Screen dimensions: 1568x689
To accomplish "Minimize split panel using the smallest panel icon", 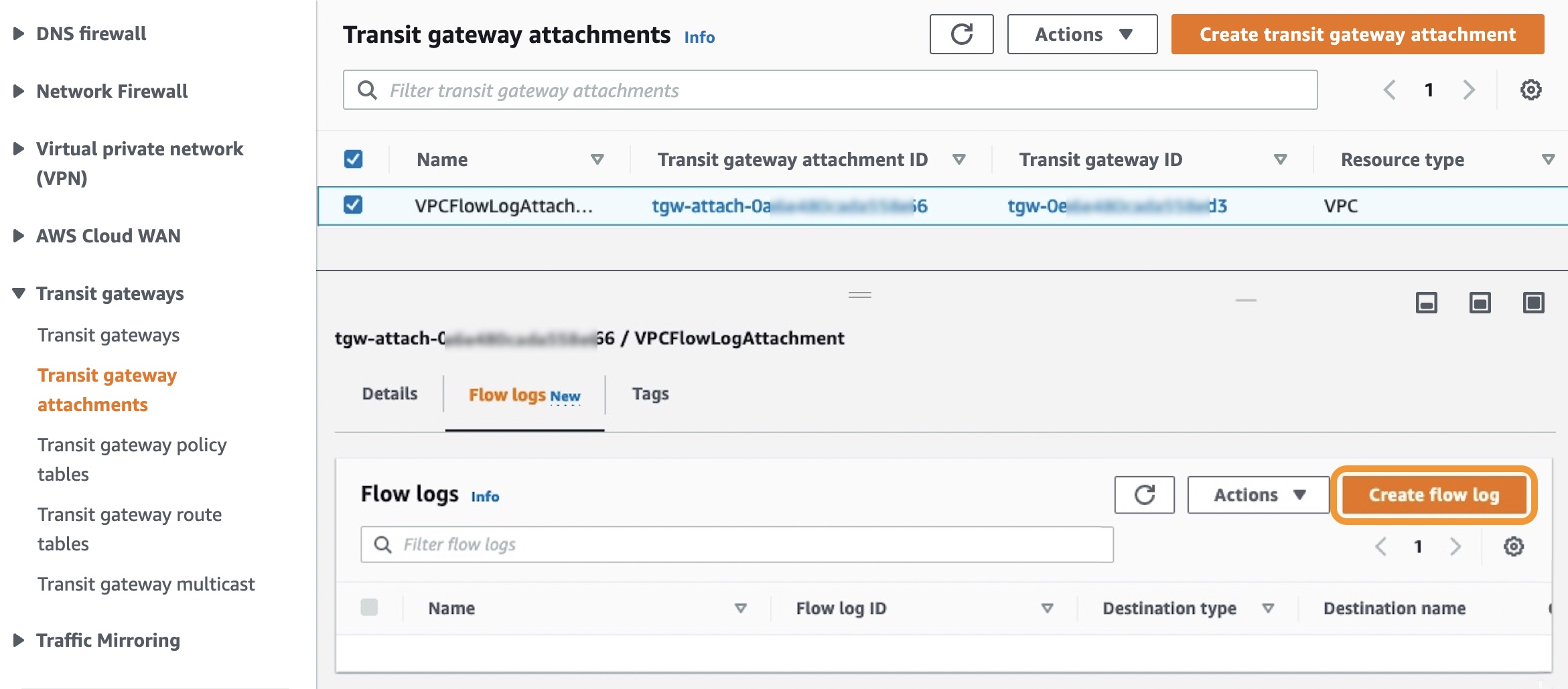I will pyautogui.click(x=1426, y=303).
